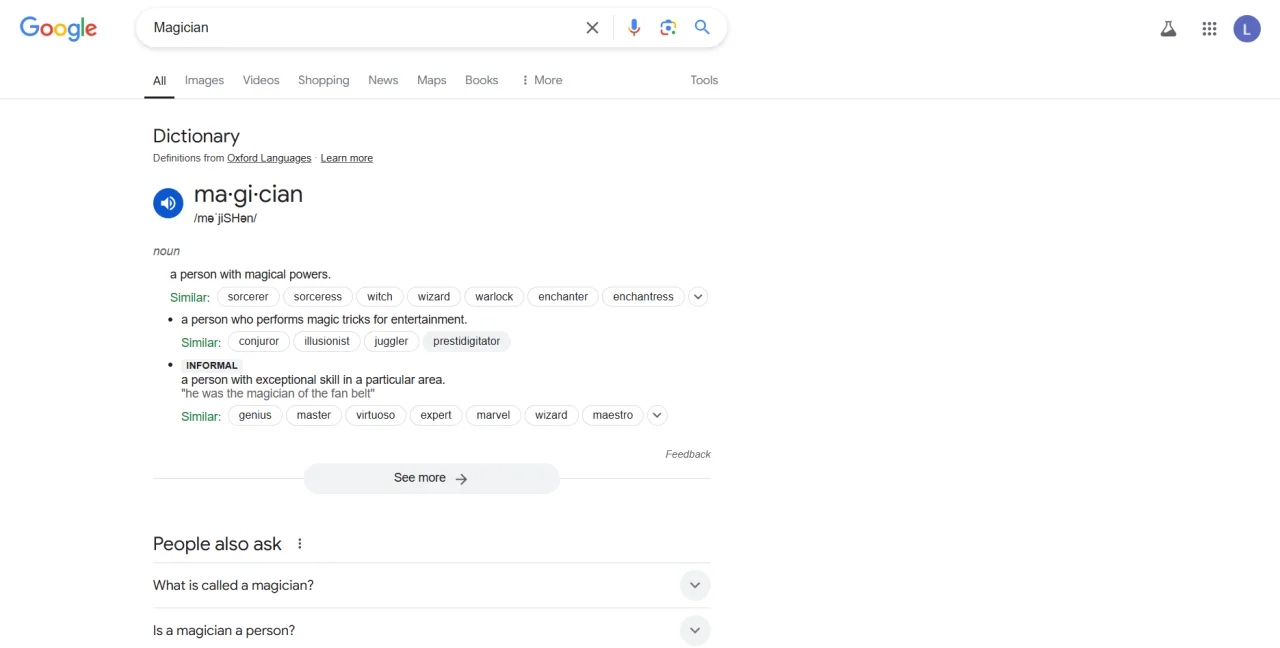Click the phonetic spelling /məˈjiSHən/
The width and height of the screenshot is (1280, 648).
(x=225, y=218)
